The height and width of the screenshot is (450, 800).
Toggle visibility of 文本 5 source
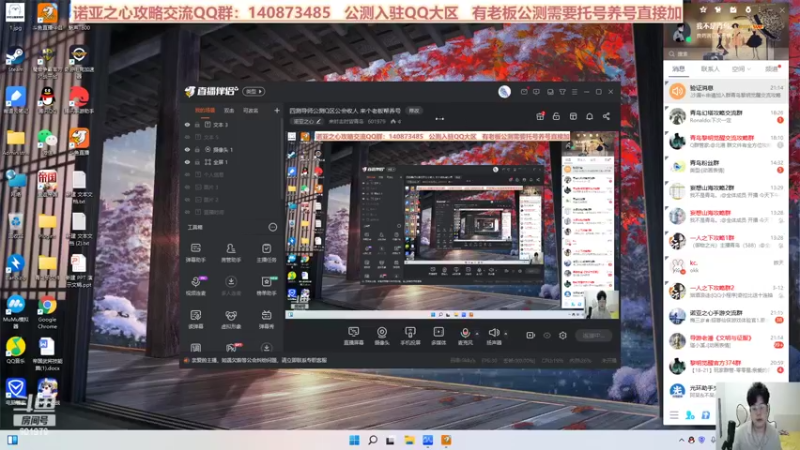tap(187, 137)
